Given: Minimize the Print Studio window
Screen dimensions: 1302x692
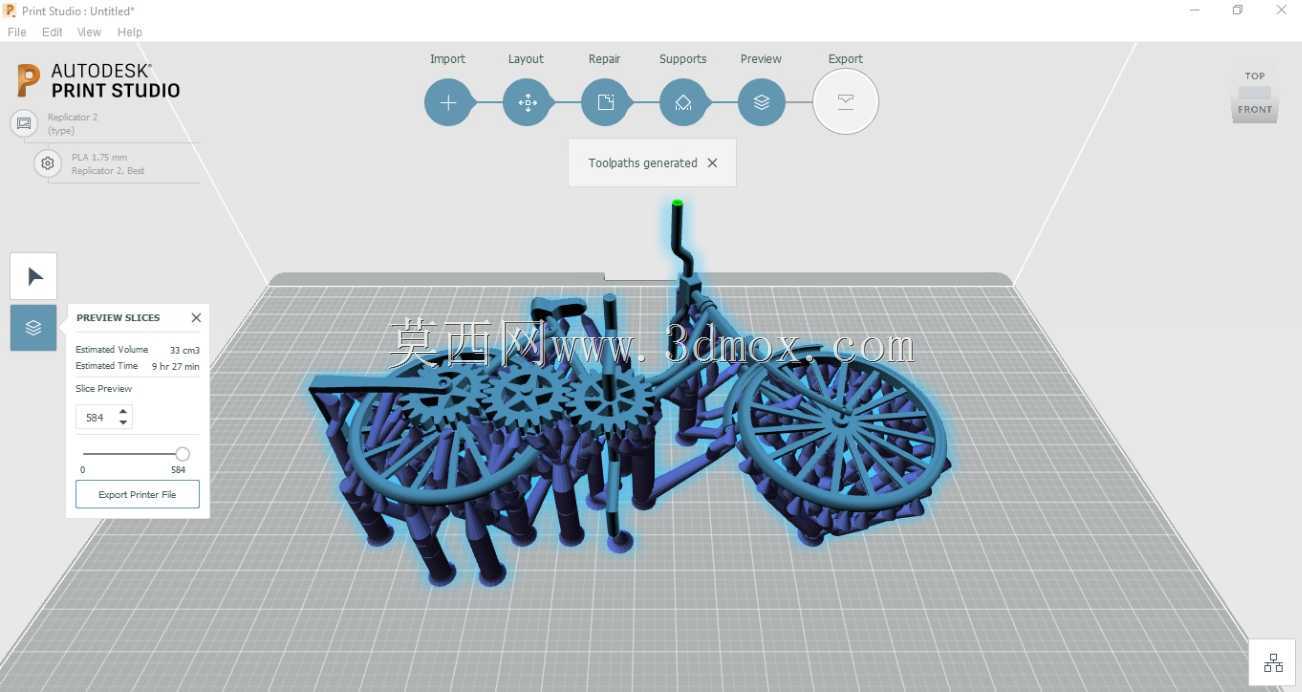Looking at the screenshot, I should click(1194, 10).
